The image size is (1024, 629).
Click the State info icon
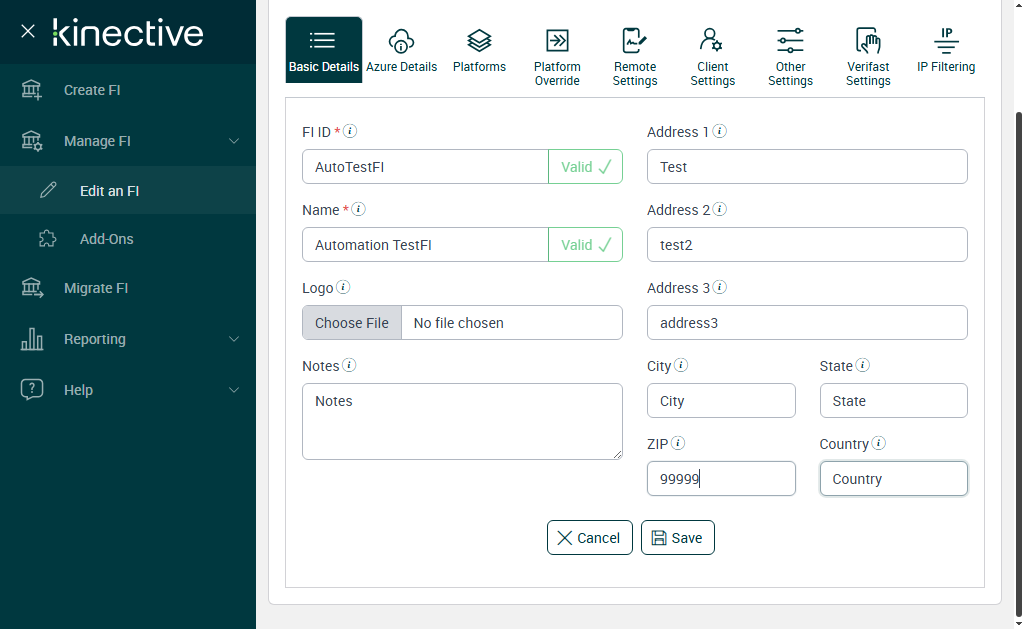tap(863, 365)
